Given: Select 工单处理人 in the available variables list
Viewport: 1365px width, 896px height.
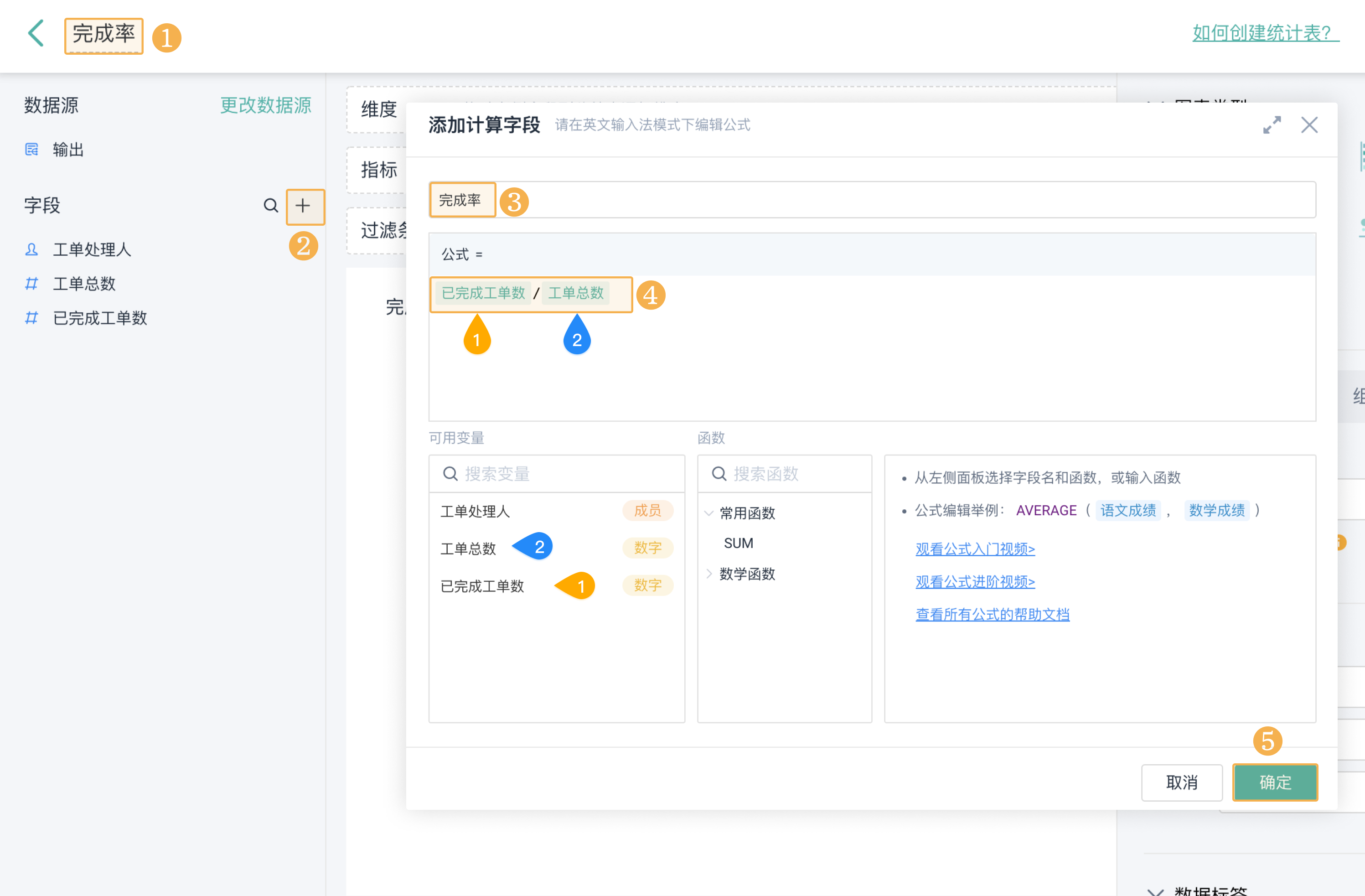Looking at the screenshot, I should click(x=475, y=511).
